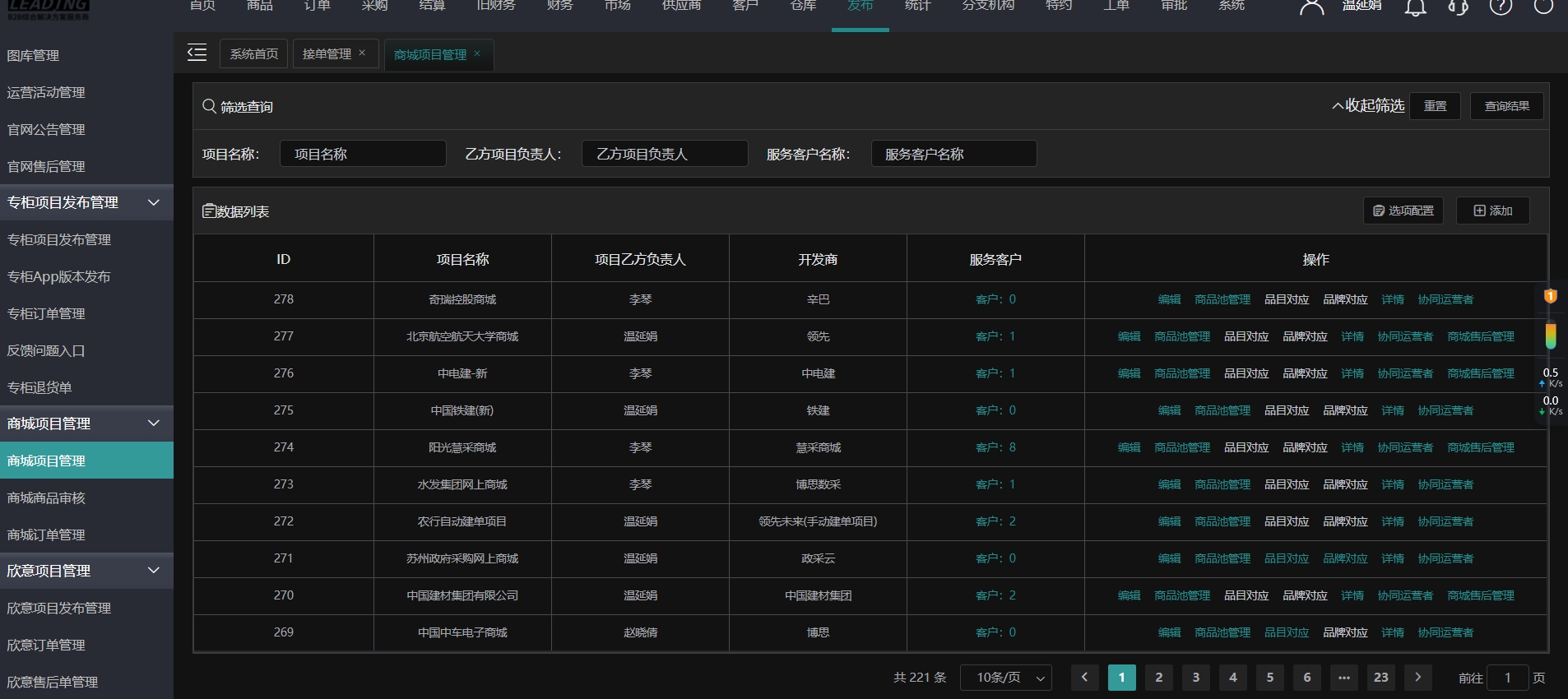Viewport: 1568px width, 699px height.
Task: Go to page 23 in pagination
Action: pyautogui.click(x=1380, y=678)
